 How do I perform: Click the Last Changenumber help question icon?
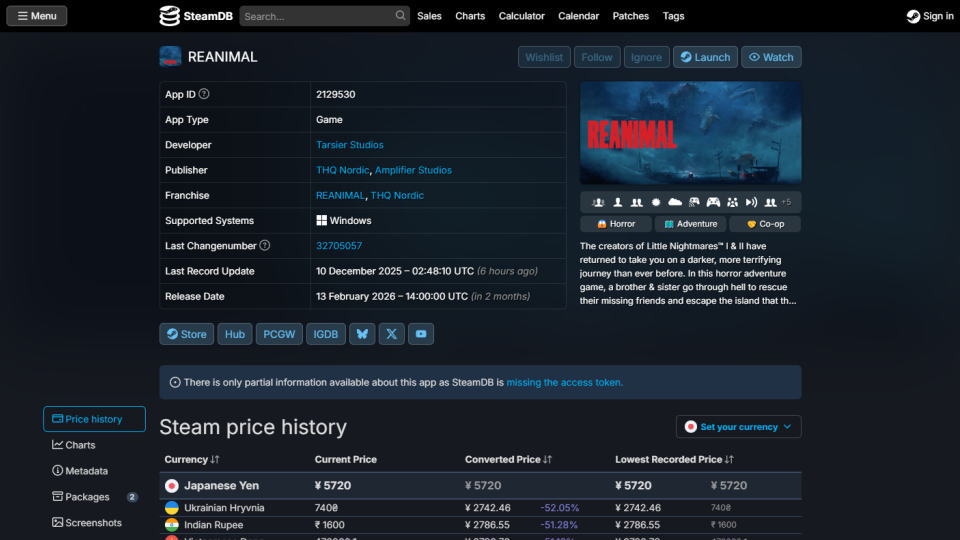point(264,245)
